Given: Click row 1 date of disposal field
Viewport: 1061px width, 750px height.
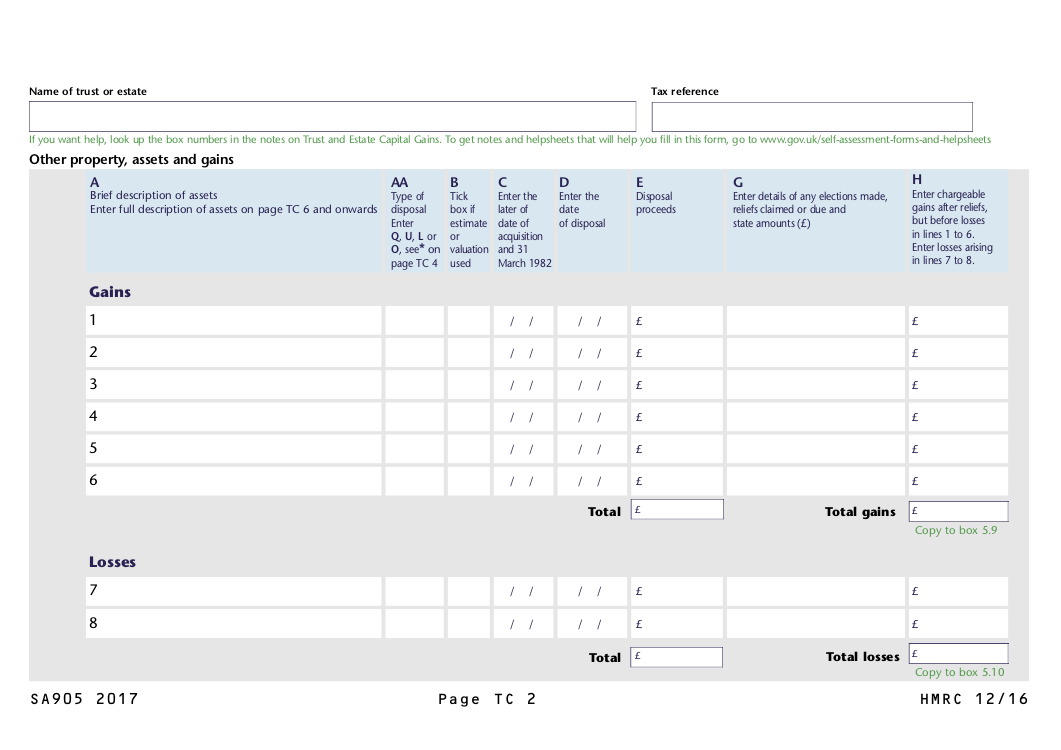Looking at the screenshot, I should (x=592, y=321).
